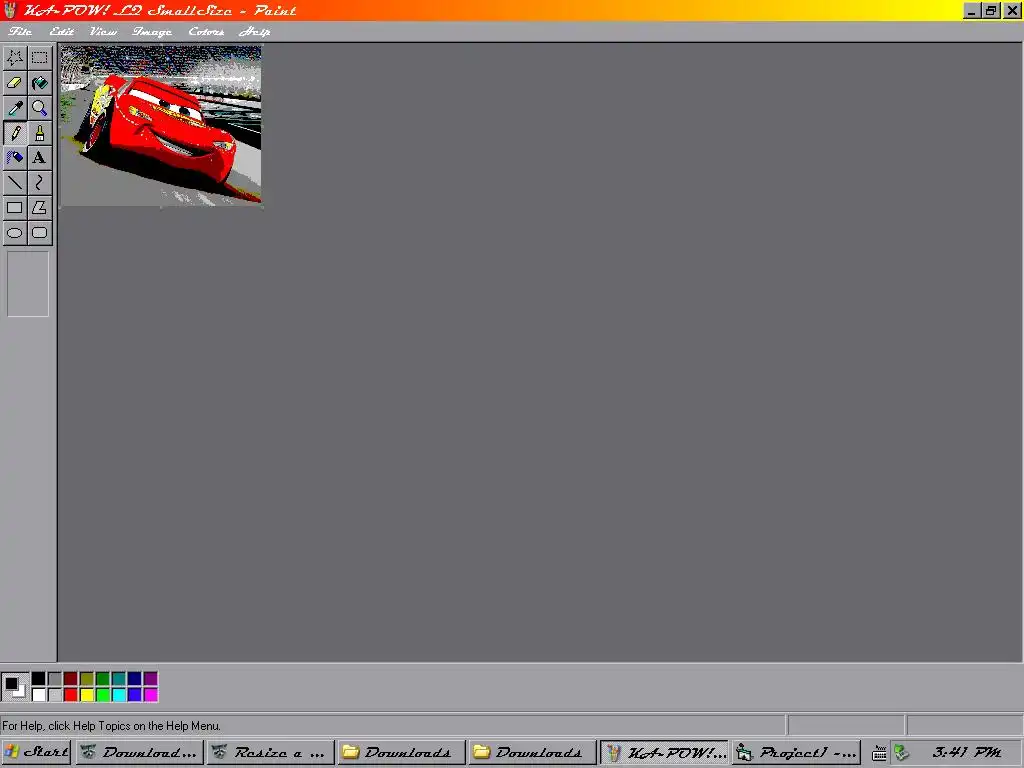This screenshot has width=1024, height=768.
Task: Select the Brush tool
Action: 40,133
